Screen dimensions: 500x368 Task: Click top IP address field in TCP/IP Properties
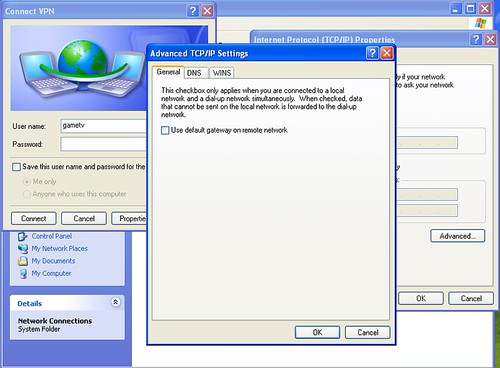pyautogui.click(x=427, y=143)
